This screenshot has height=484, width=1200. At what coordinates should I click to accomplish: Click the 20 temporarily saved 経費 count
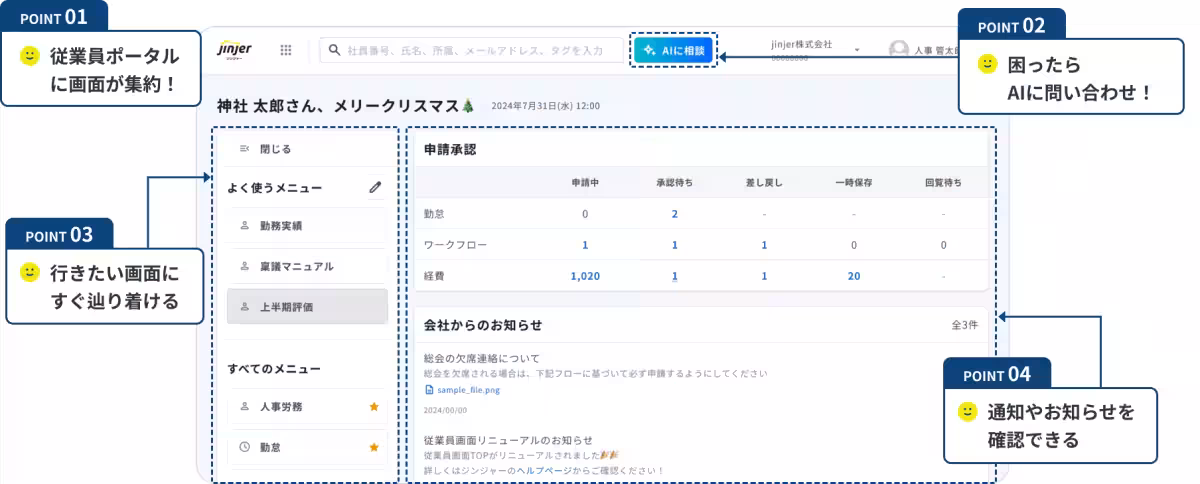pos(853,276)
